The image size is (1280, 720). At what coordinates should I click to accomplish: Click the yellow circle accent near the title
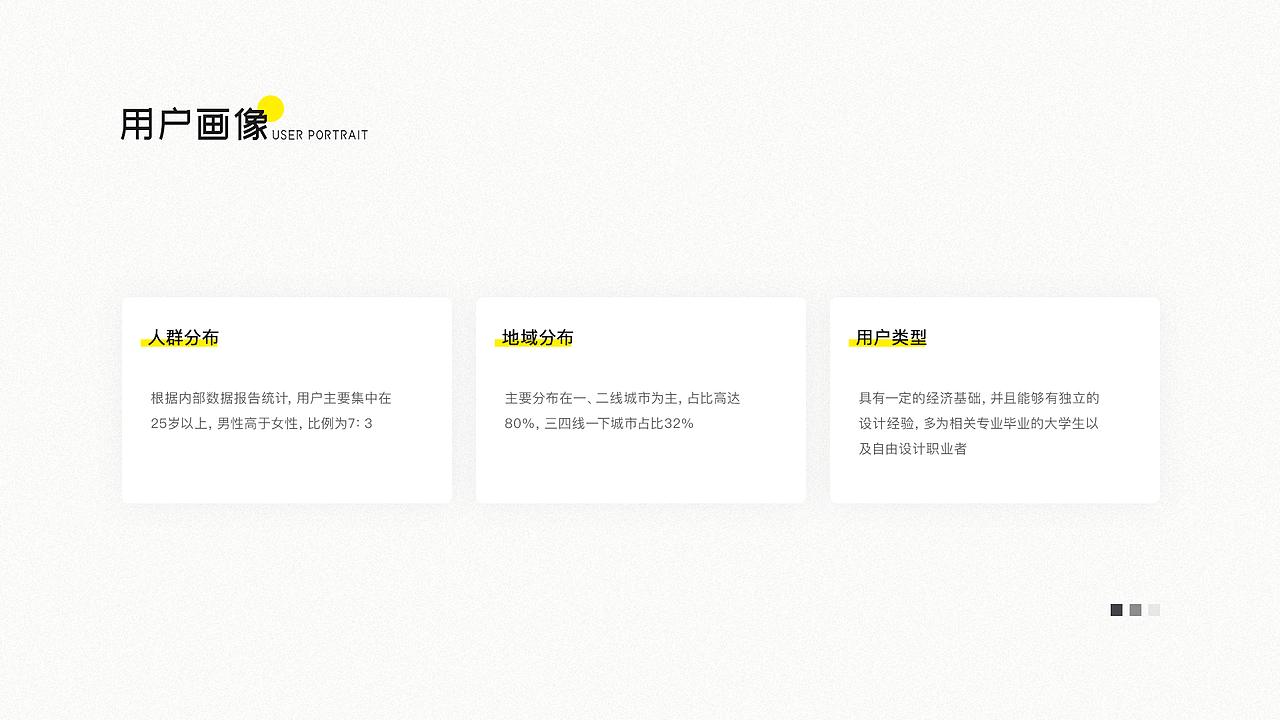[x=271, y=106]
